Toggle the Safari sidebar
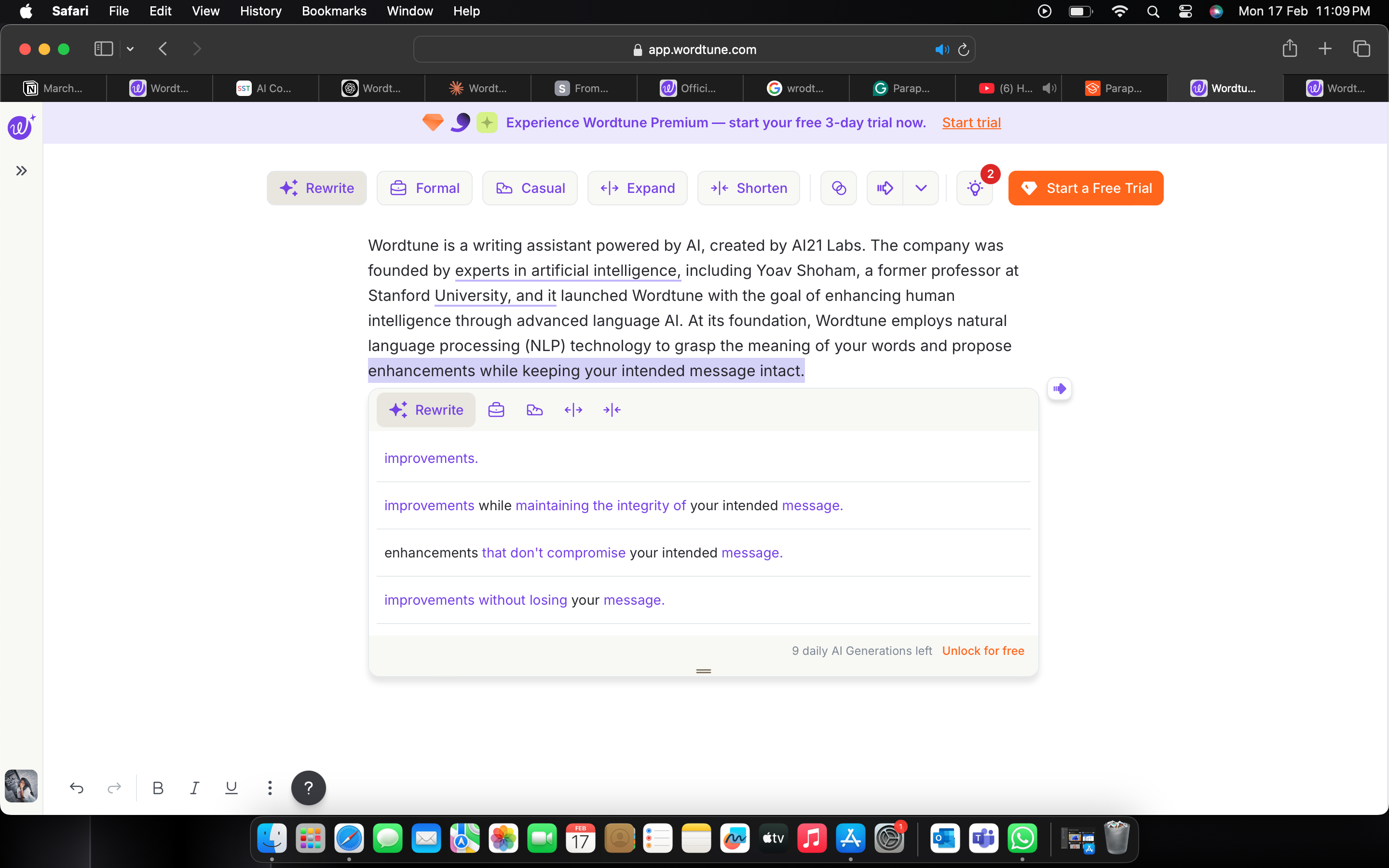 pos(103,49)
